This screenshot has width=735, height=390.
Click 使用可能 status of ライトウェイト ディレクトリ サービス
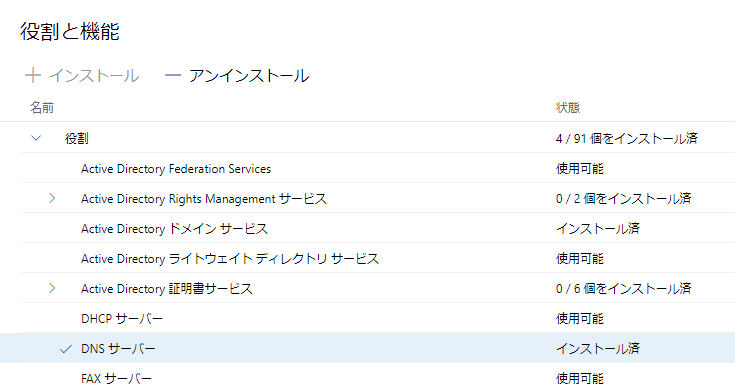580,259
